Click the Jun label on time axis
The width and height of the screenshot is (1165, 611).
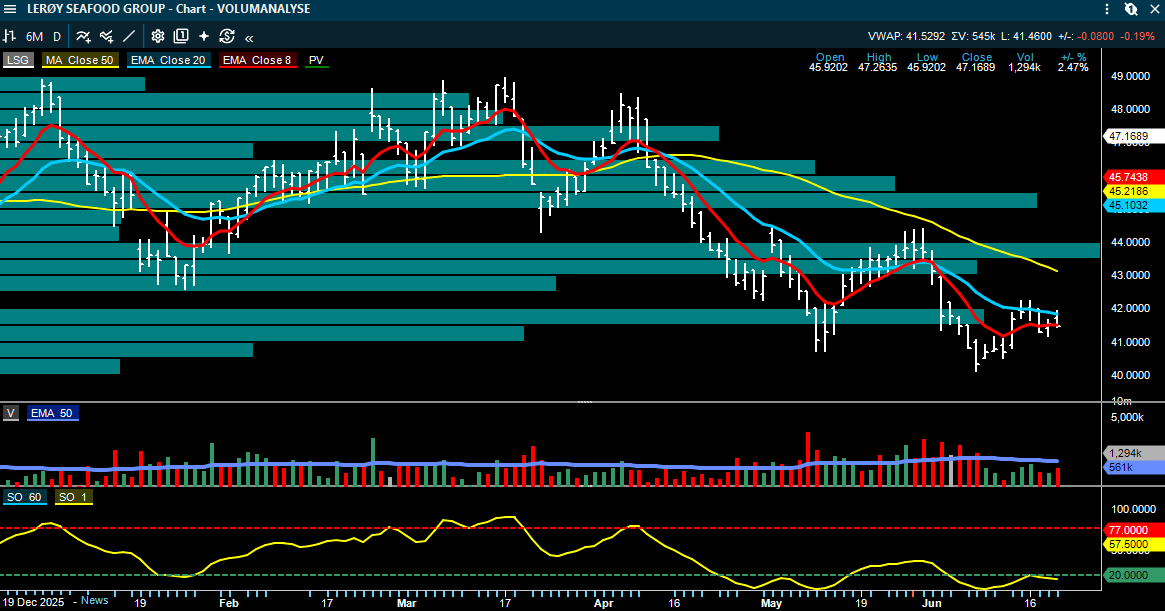[x=932, y=603]
